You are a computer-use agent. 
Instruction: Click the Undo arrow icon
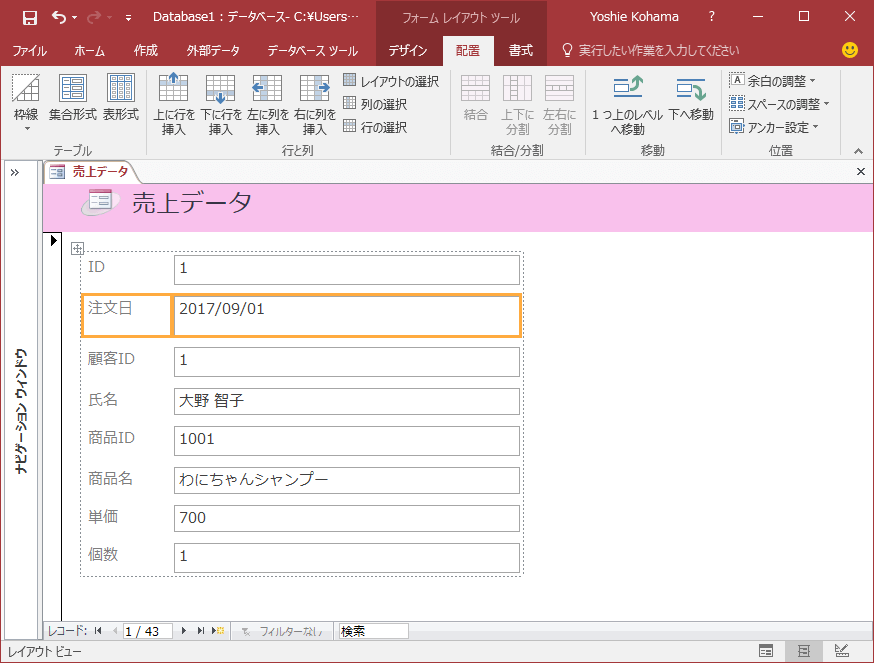(x=59, y=17)
